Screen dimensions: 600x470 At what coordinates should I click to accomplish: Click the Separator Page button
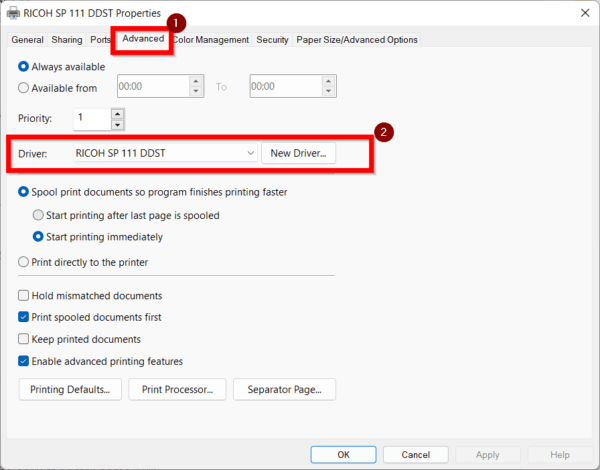point(284,389)
